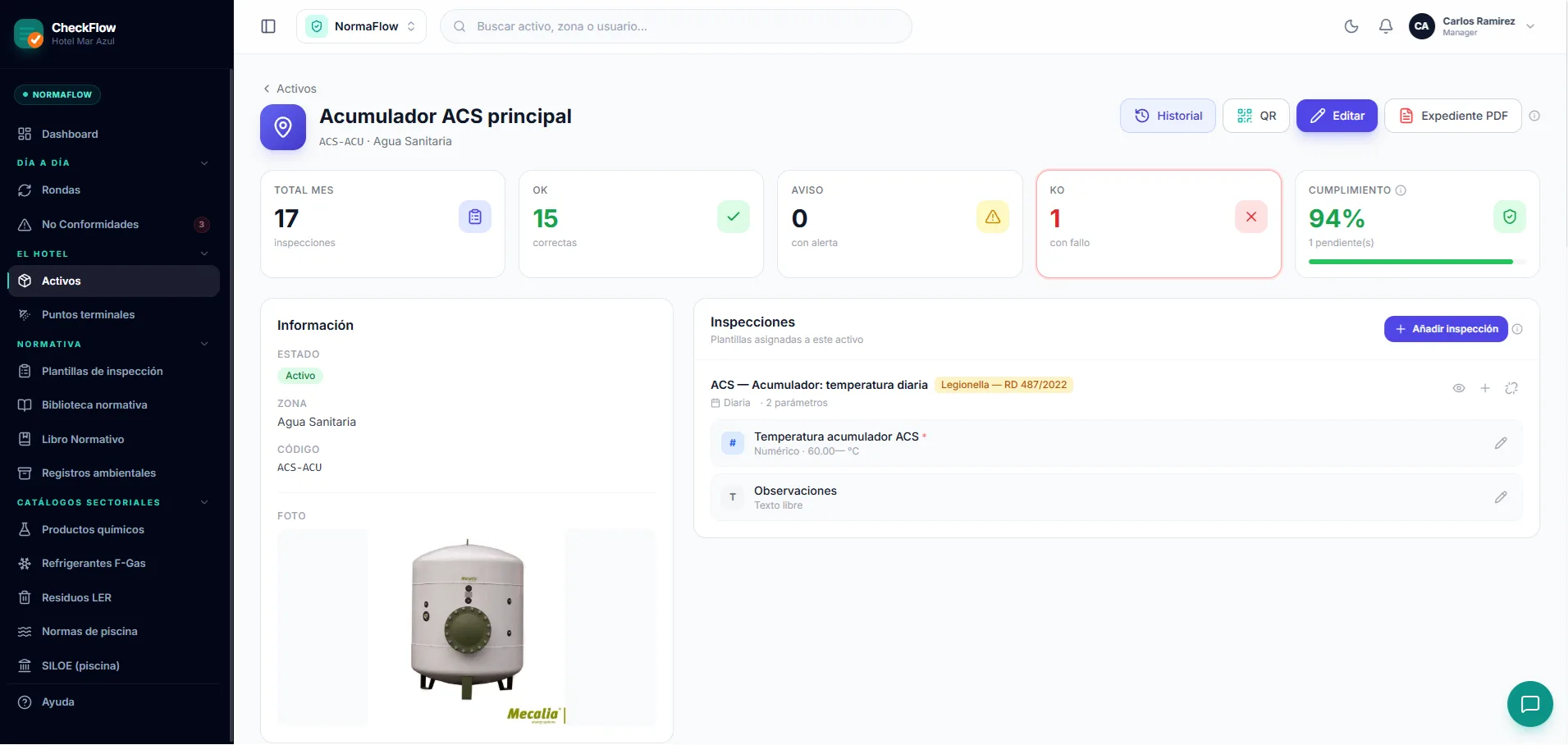Click the KO failures card
This screenshot has height=745, width=1568.
click(1159, 224)
